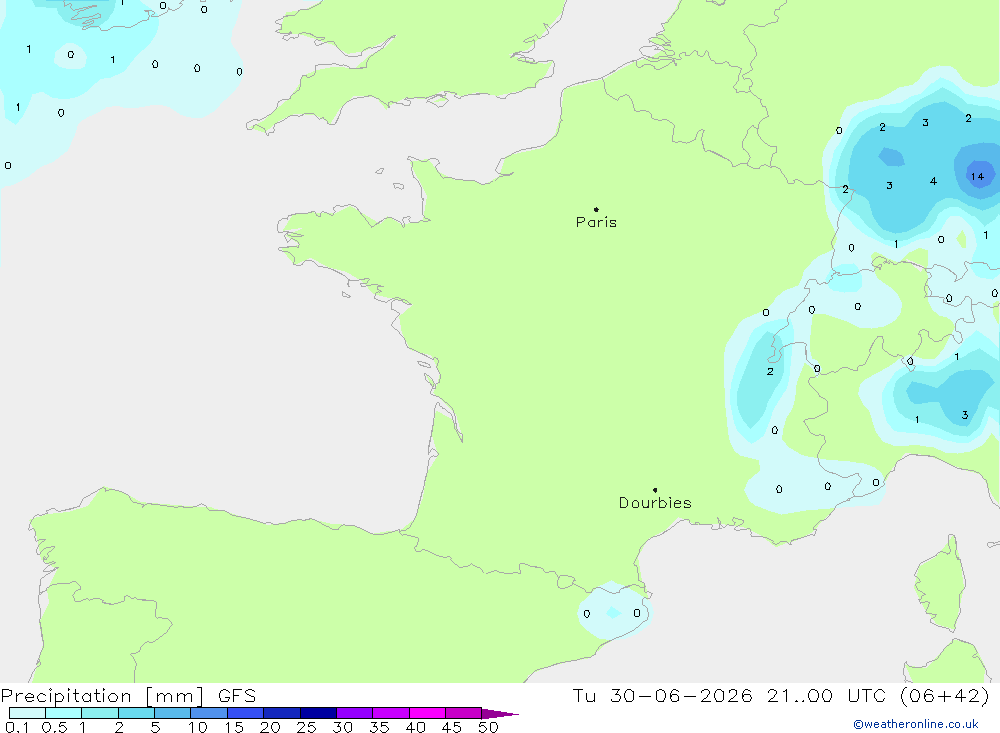Click the legend scale number 50
The image size is (1000, 733).
(488, 727)
